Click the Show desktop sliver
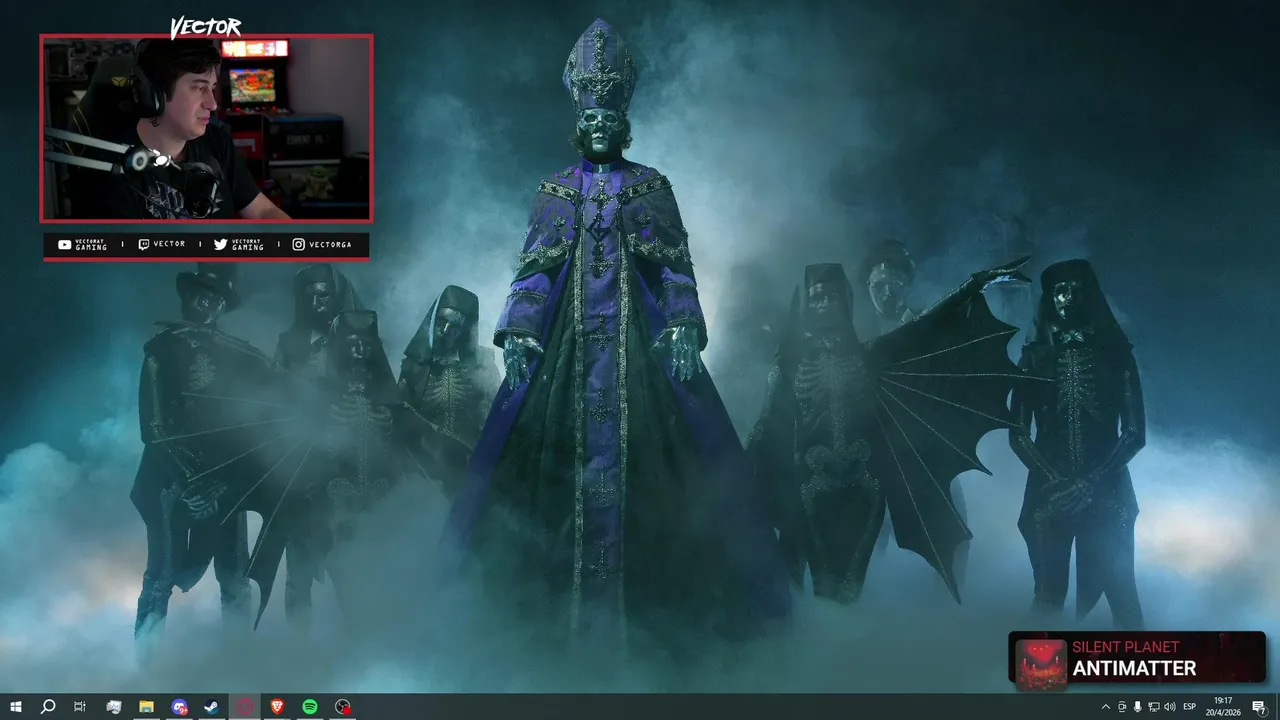The width and height of the screenshot is (1280, 720). pos(1277,707)
